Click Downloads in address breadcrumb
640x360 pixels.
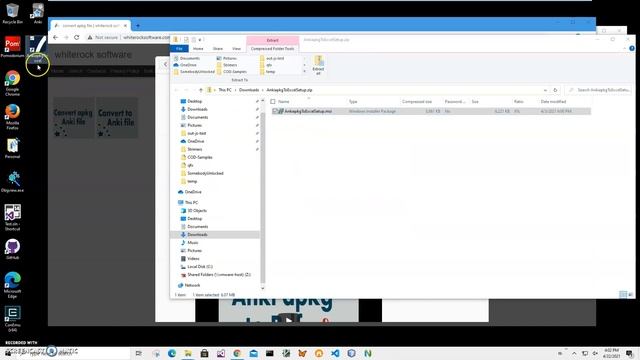[x=249, y=90]
